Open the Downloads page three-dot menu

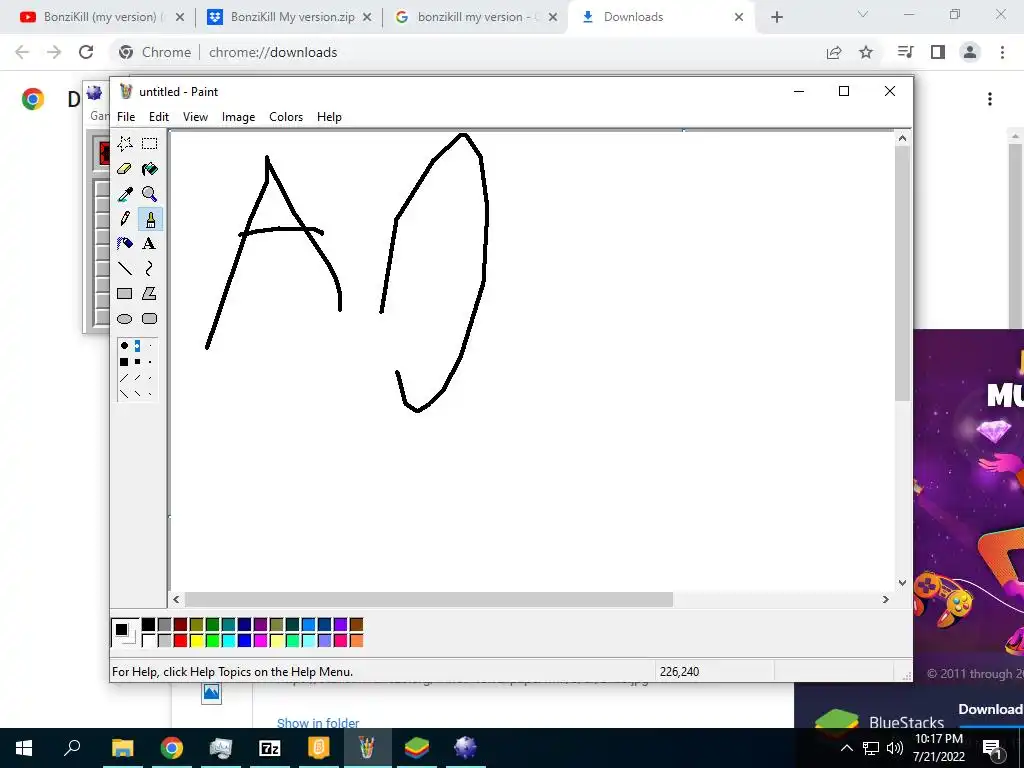click(x=990, y=99)
